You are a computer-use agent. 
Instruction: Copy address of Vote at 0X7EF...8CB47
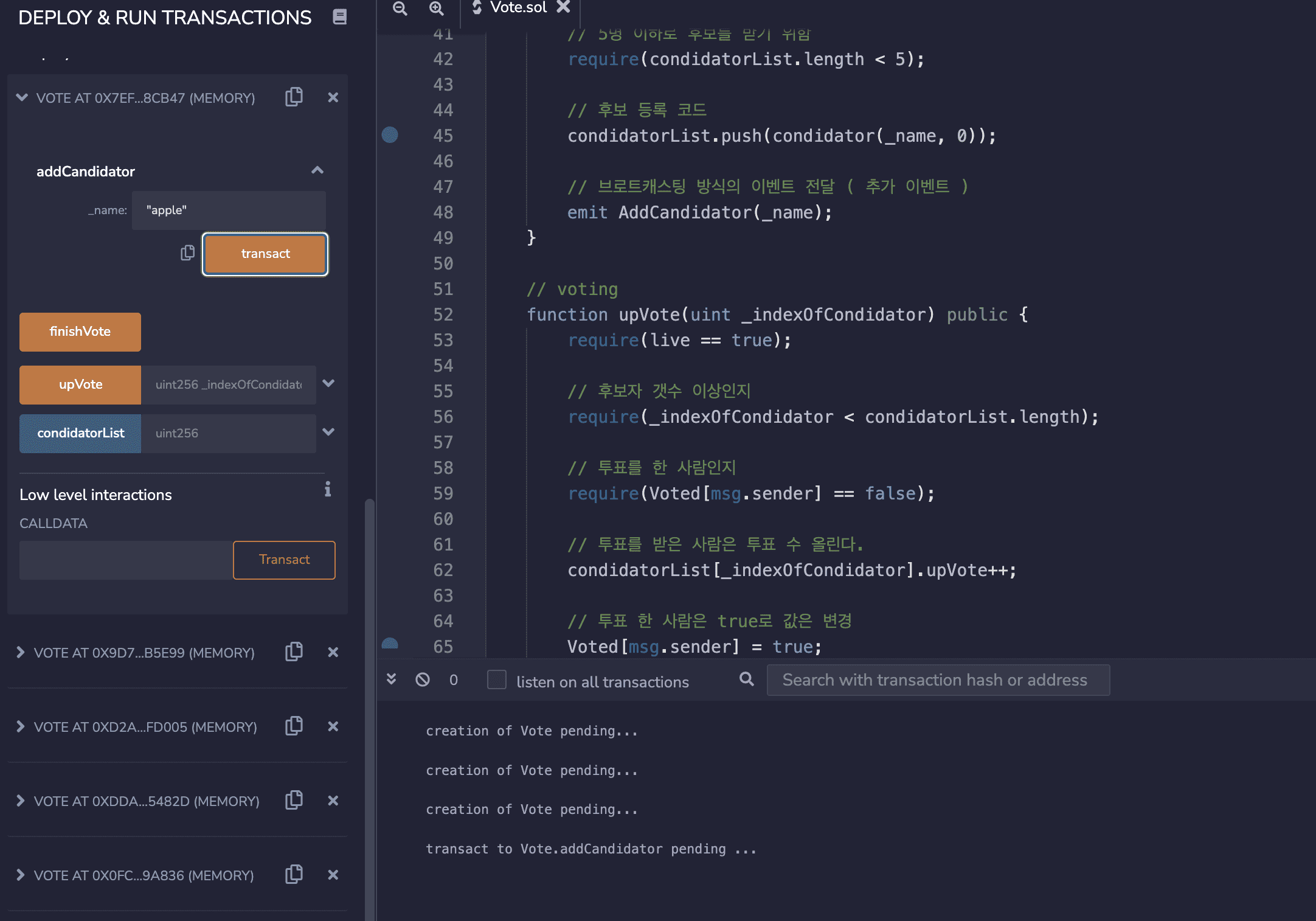tap(294, 97)
